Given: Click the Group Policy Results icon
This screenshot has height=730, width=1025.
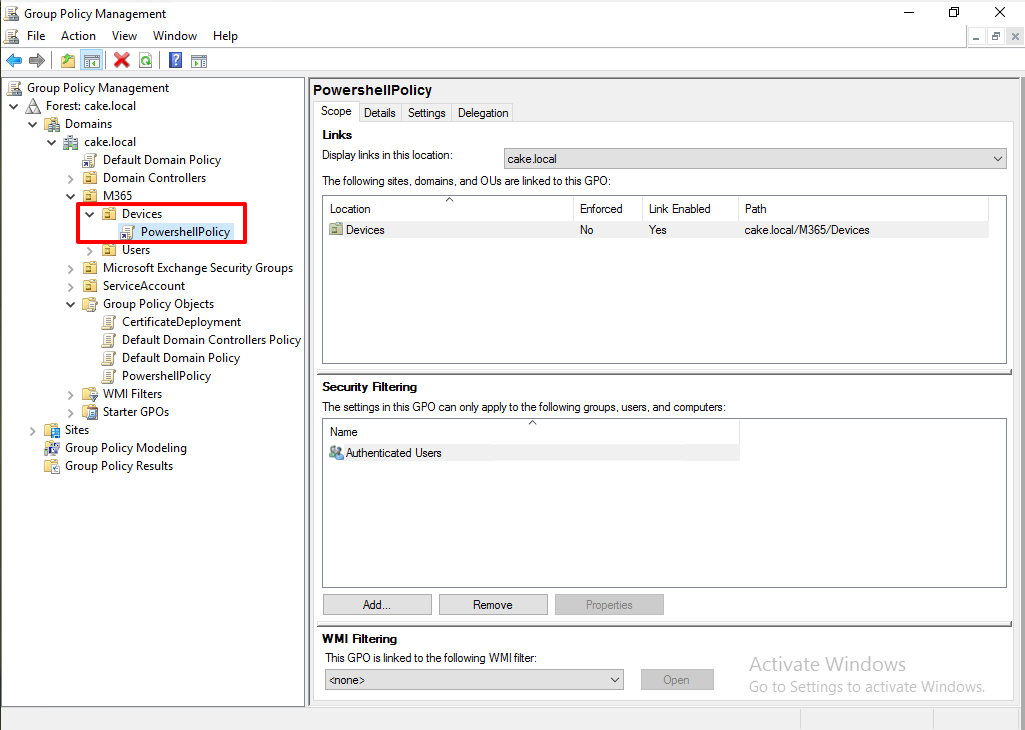Looking at the screenshot, I should point(52,466).
